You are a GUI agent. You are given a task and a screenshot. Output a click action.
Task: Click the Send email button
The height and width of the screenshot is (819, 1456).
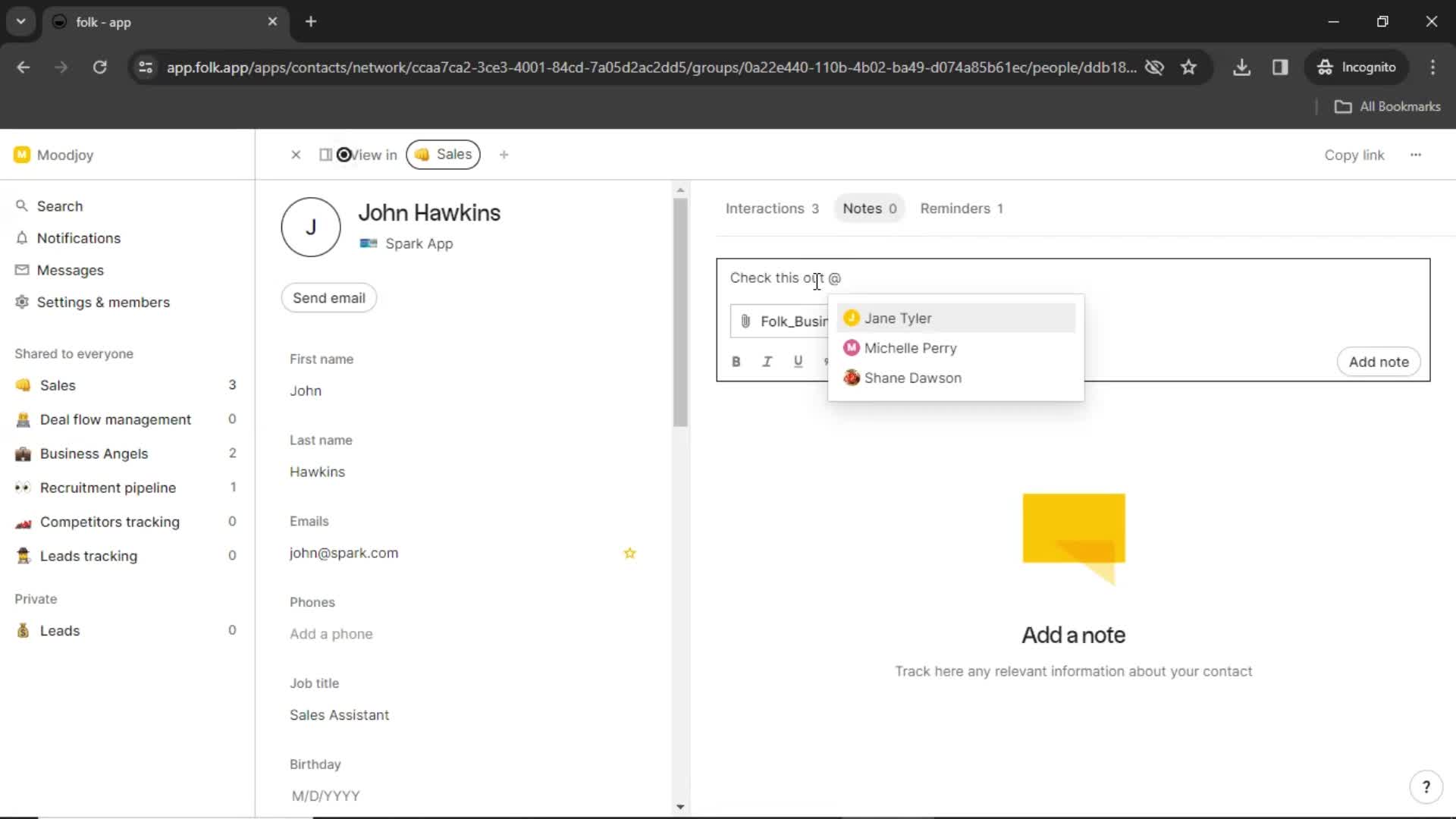(x=328, y=298)
